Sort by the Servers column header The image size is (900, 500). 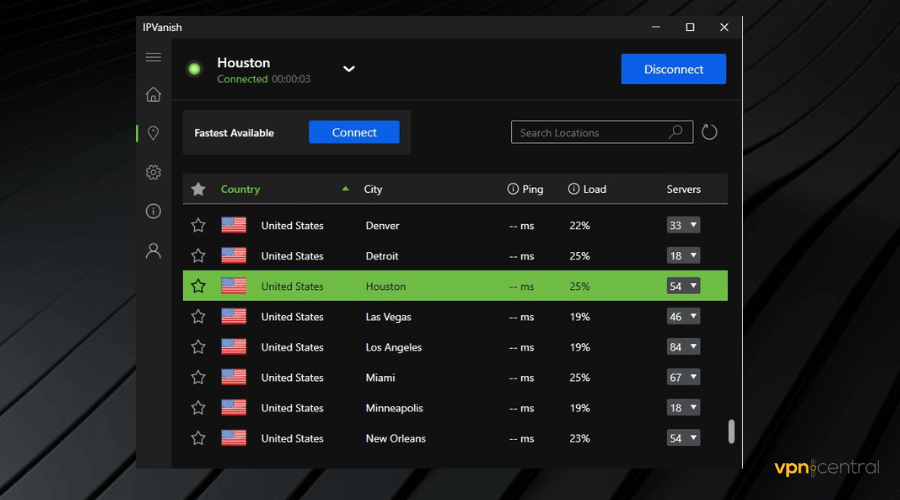tap(684, 189)
